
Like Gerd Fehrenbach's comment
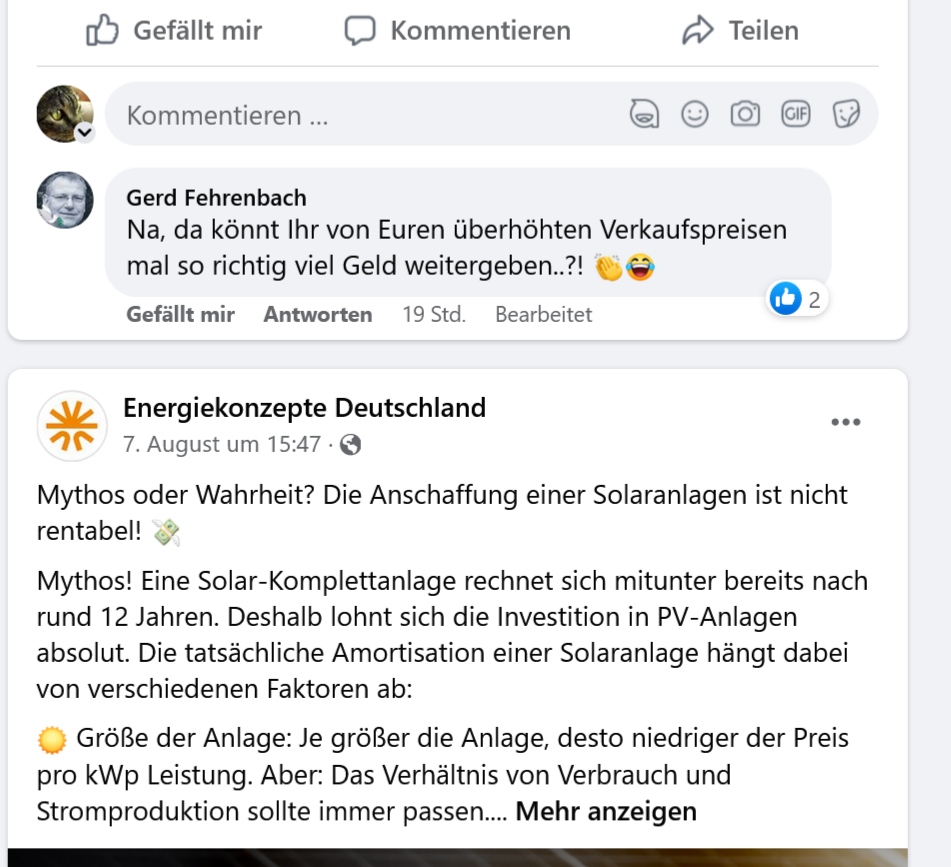tap(180, 314)
